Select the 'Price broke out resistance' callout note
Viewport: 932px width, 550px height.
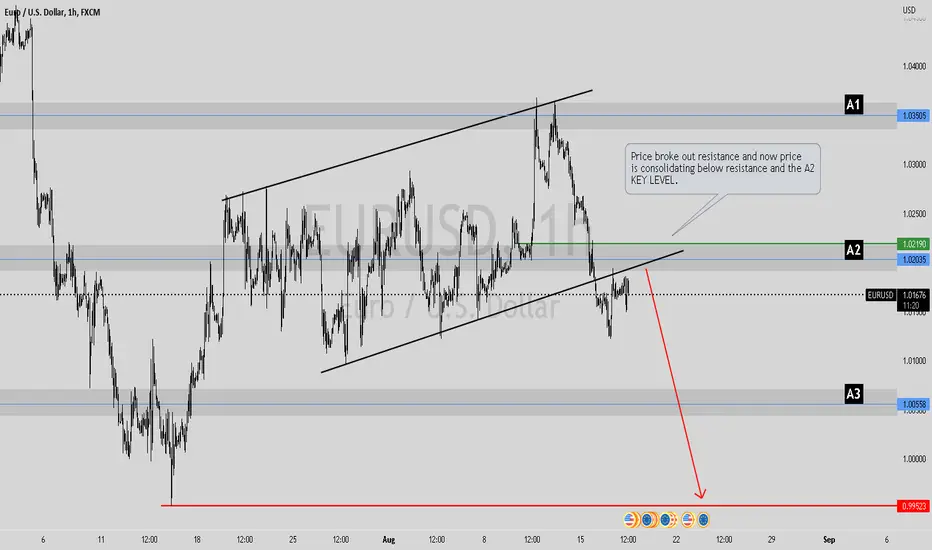click(722, 169)
